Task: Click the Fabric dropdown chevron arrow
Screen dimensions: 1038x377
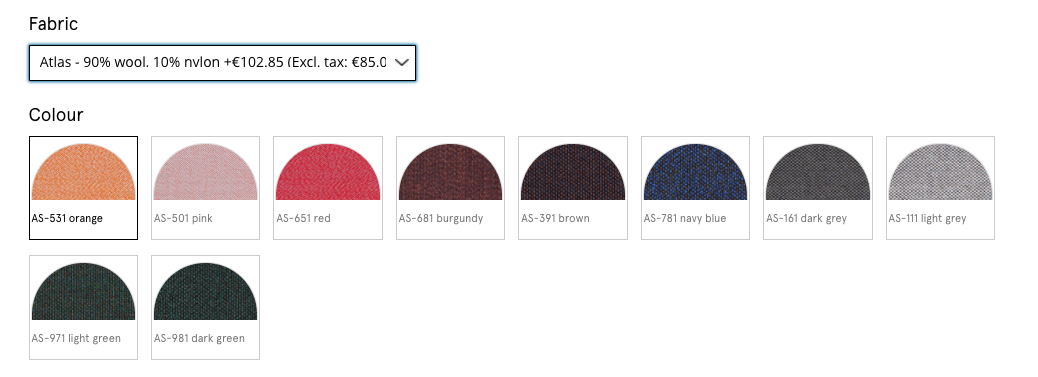Action: tap(402, 63)
